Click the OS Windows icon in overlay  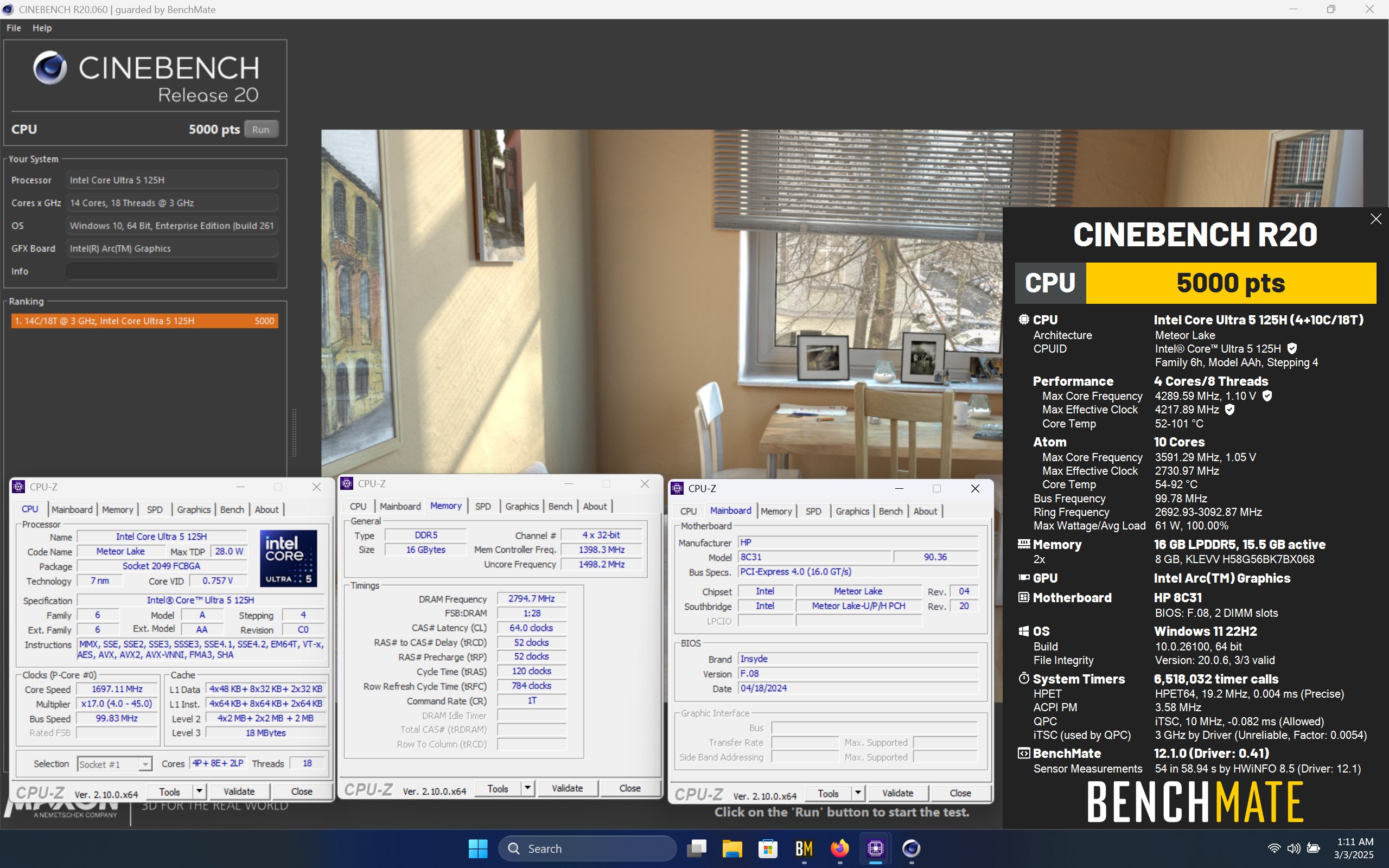pyautogui.click(x=1023, y=631)
